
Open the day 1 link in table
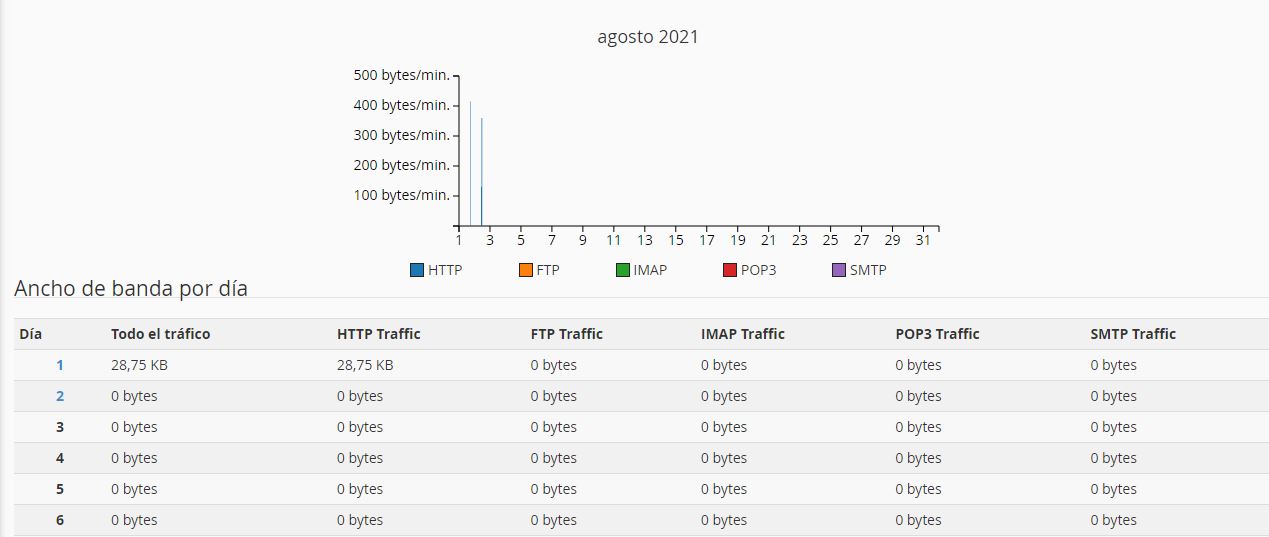coord(60,365)
